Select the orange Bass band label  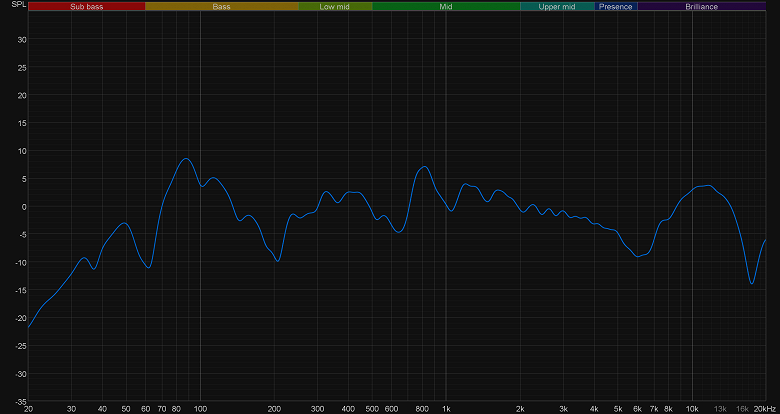tap(221, 6)
